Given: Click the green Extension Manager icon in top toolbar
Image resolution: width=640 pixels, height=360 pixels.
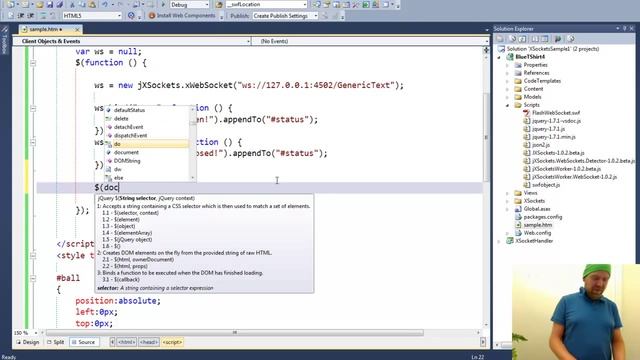Looking at the screenshot, I should coord(366,4).
